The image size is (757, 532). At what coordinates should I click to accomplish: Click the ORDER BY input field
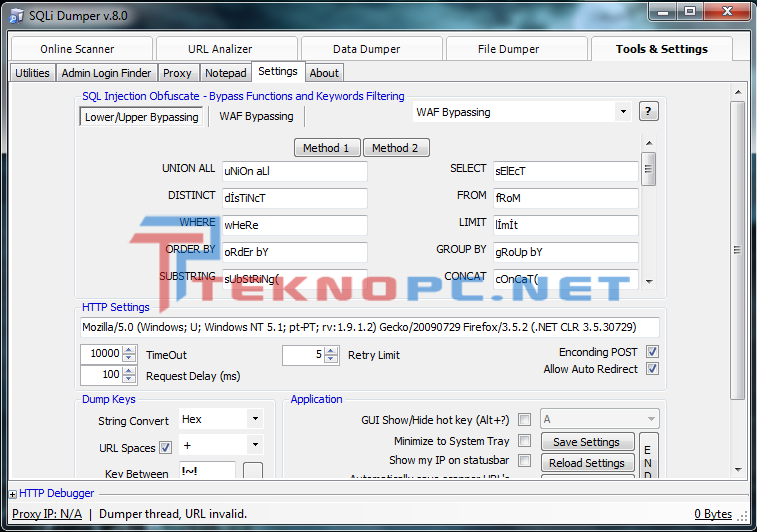click(x=294, y=252)
